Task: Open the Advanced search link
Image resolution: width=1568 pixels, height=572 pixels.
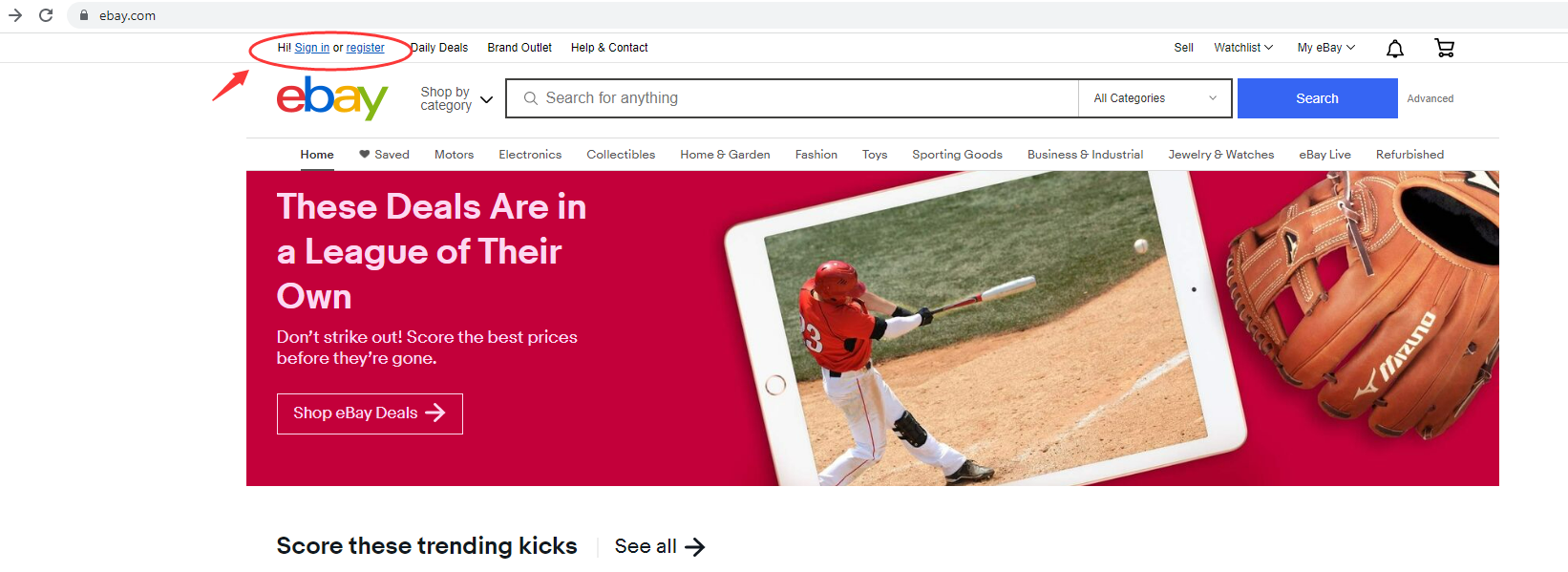Action: (x=1430, y=98)
